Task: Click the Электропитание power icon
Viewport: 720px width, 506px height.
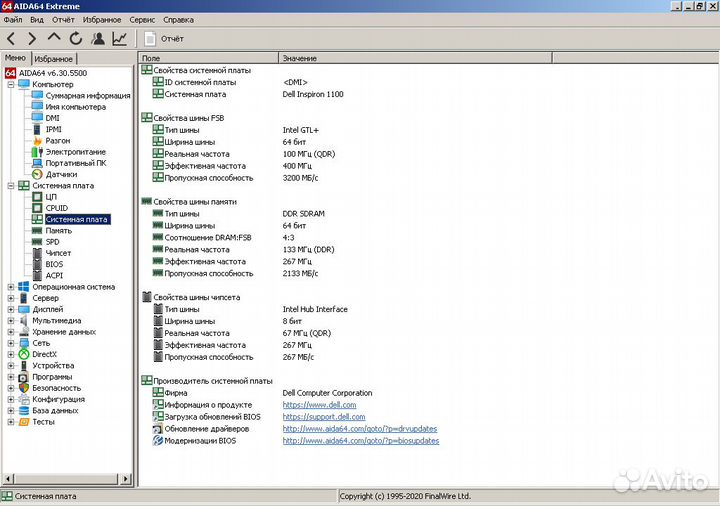Action: click(x=37, y=152)
